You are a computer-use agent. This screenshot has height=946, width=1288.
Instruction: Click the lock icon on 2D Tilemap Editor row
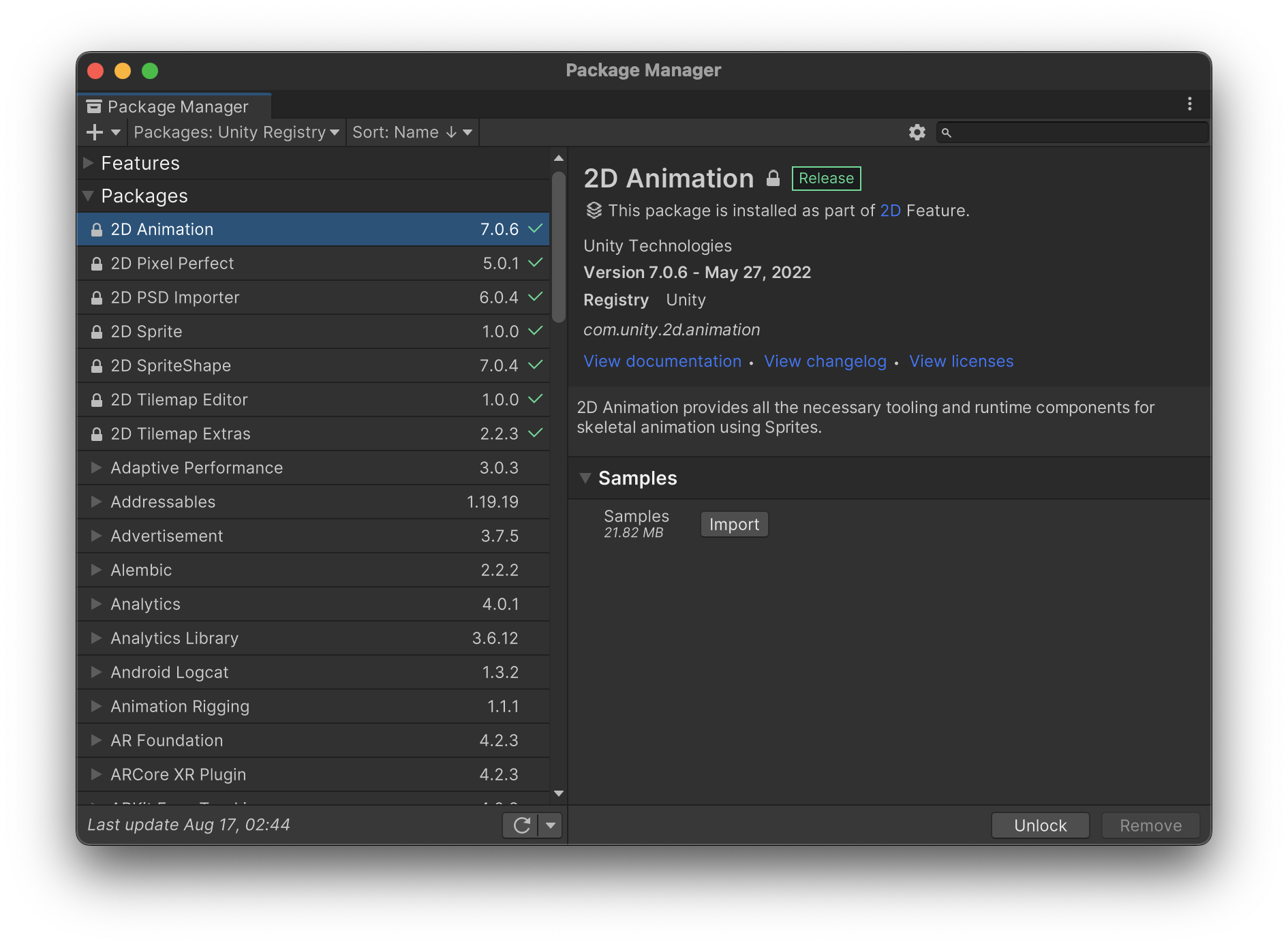pyautogui.click(x=97, y=400)
